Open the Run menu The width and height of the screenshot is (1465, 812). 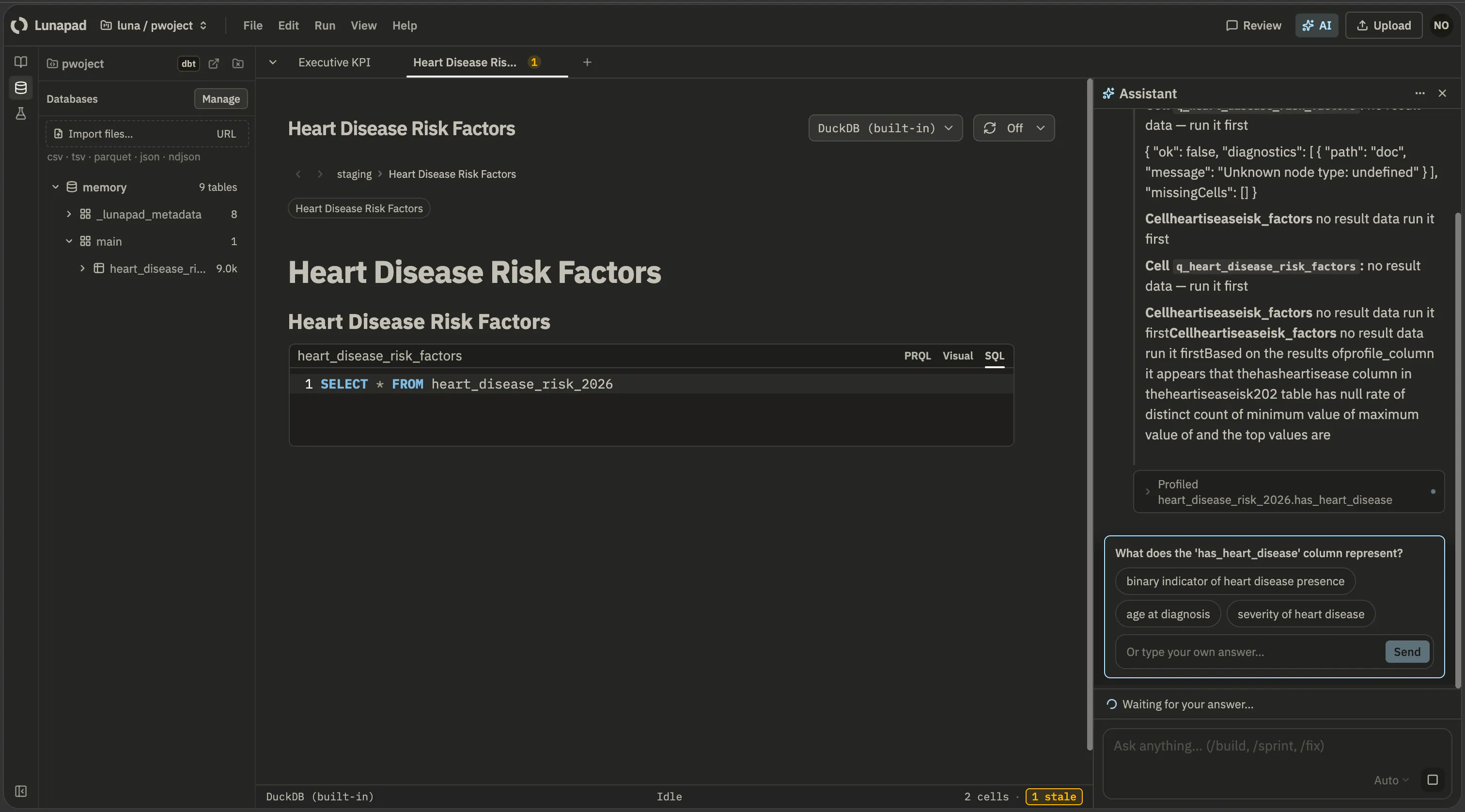pos(325,26)
